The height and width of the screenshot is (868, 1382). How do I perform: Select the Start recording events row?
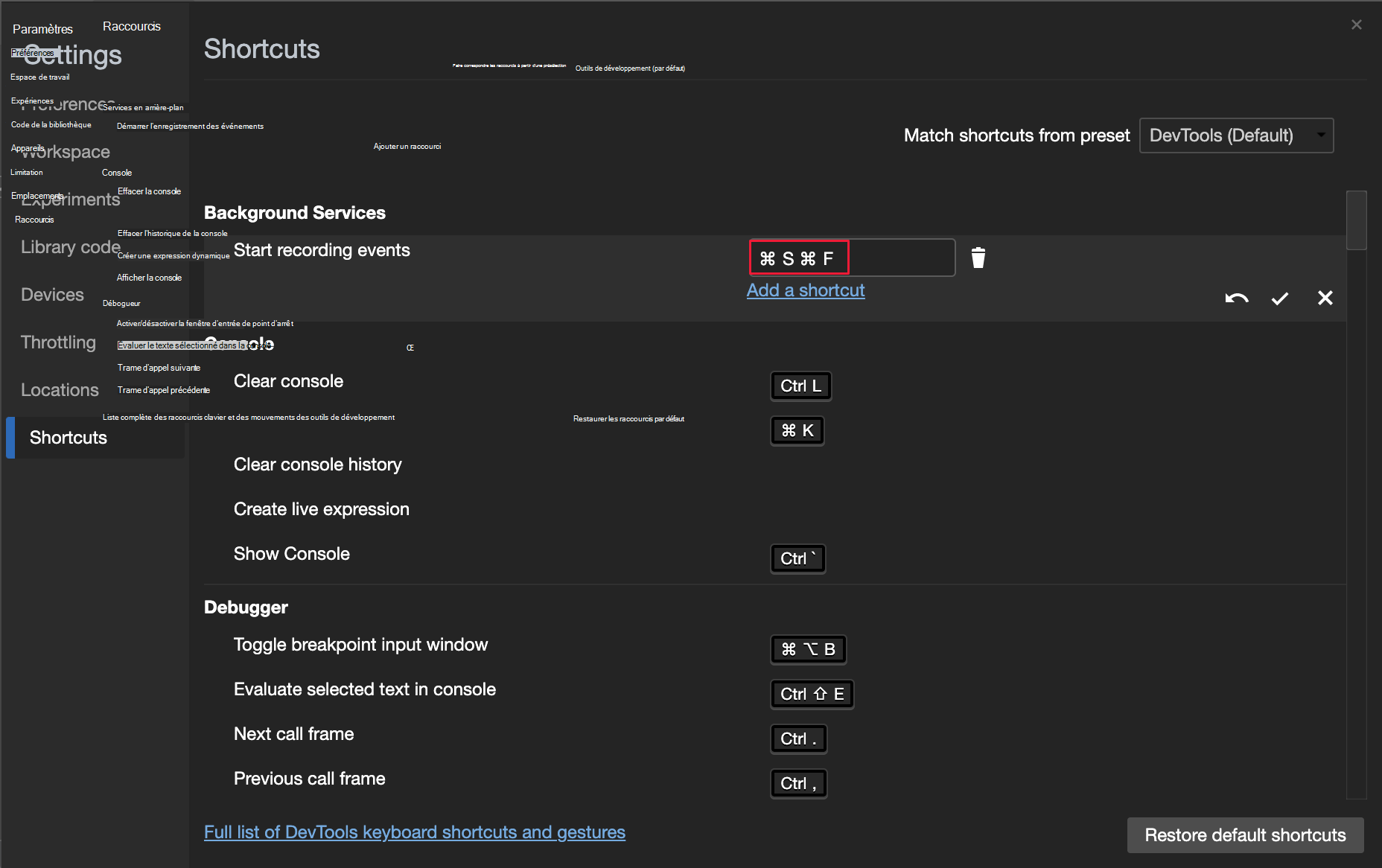(775, 278)
